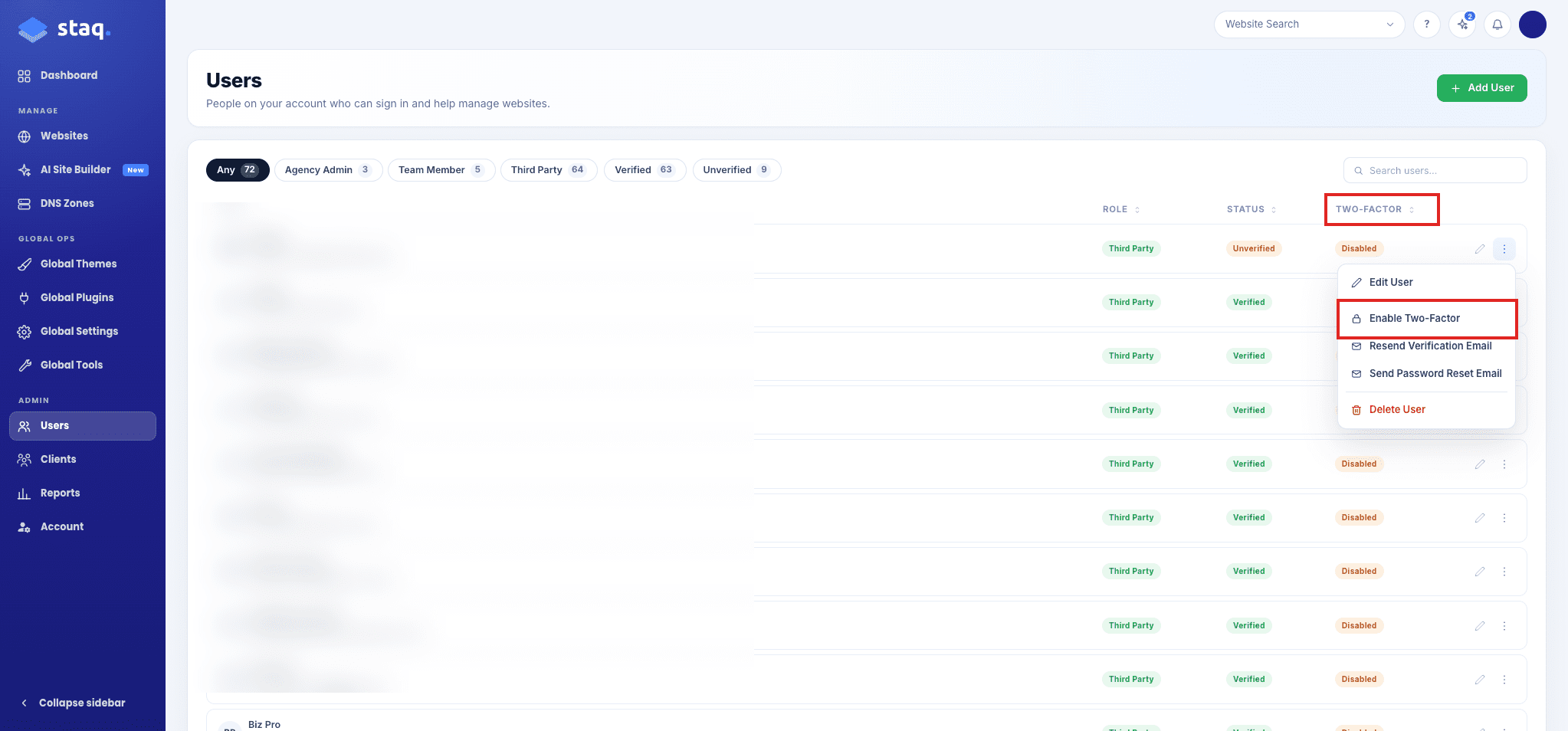Choose Send Password Reset Email
1568x731 pixels.
click(x=1426, y=373)
